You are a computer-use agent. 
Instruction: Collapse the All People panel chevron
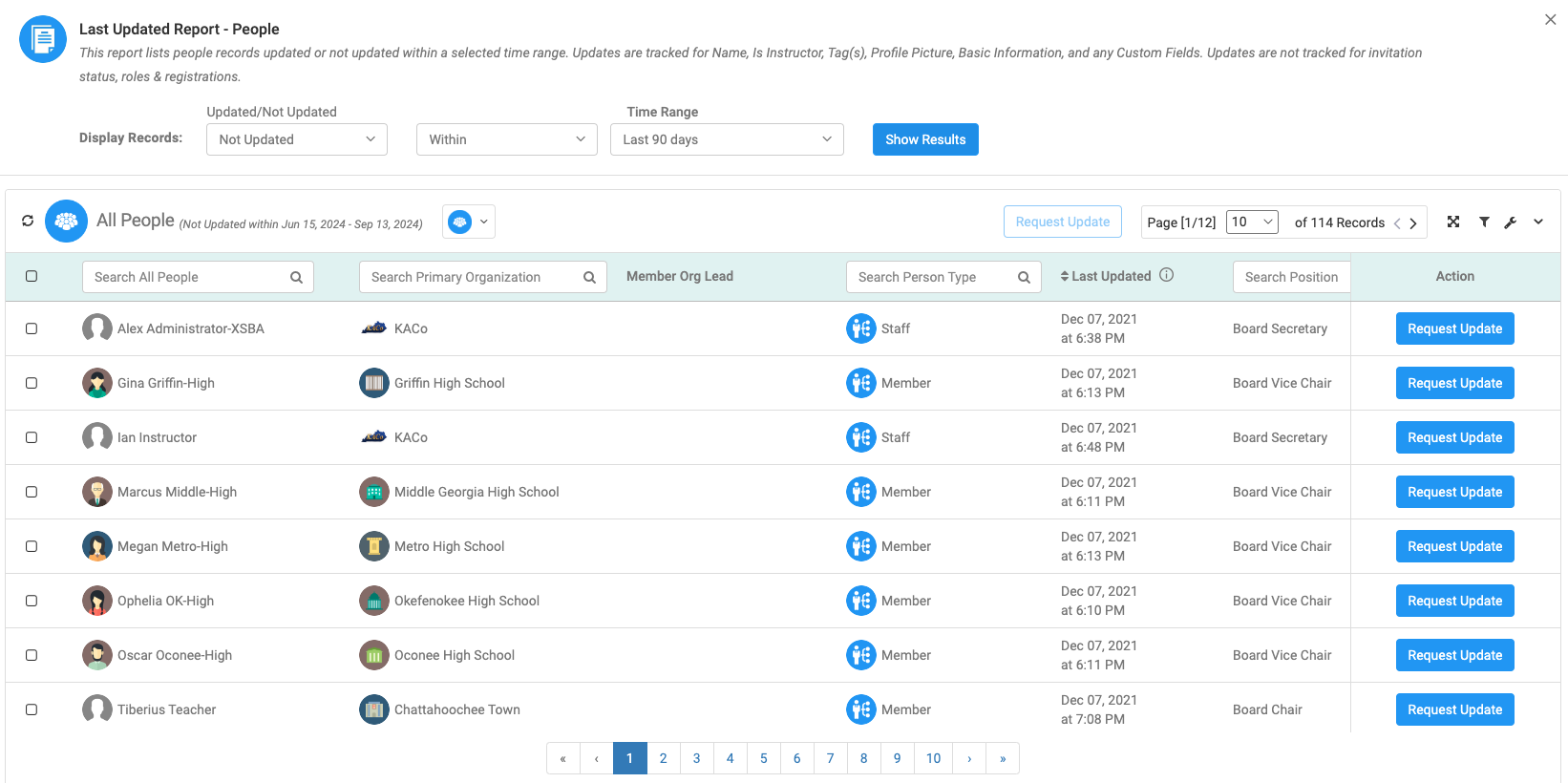coord(1538,222)
